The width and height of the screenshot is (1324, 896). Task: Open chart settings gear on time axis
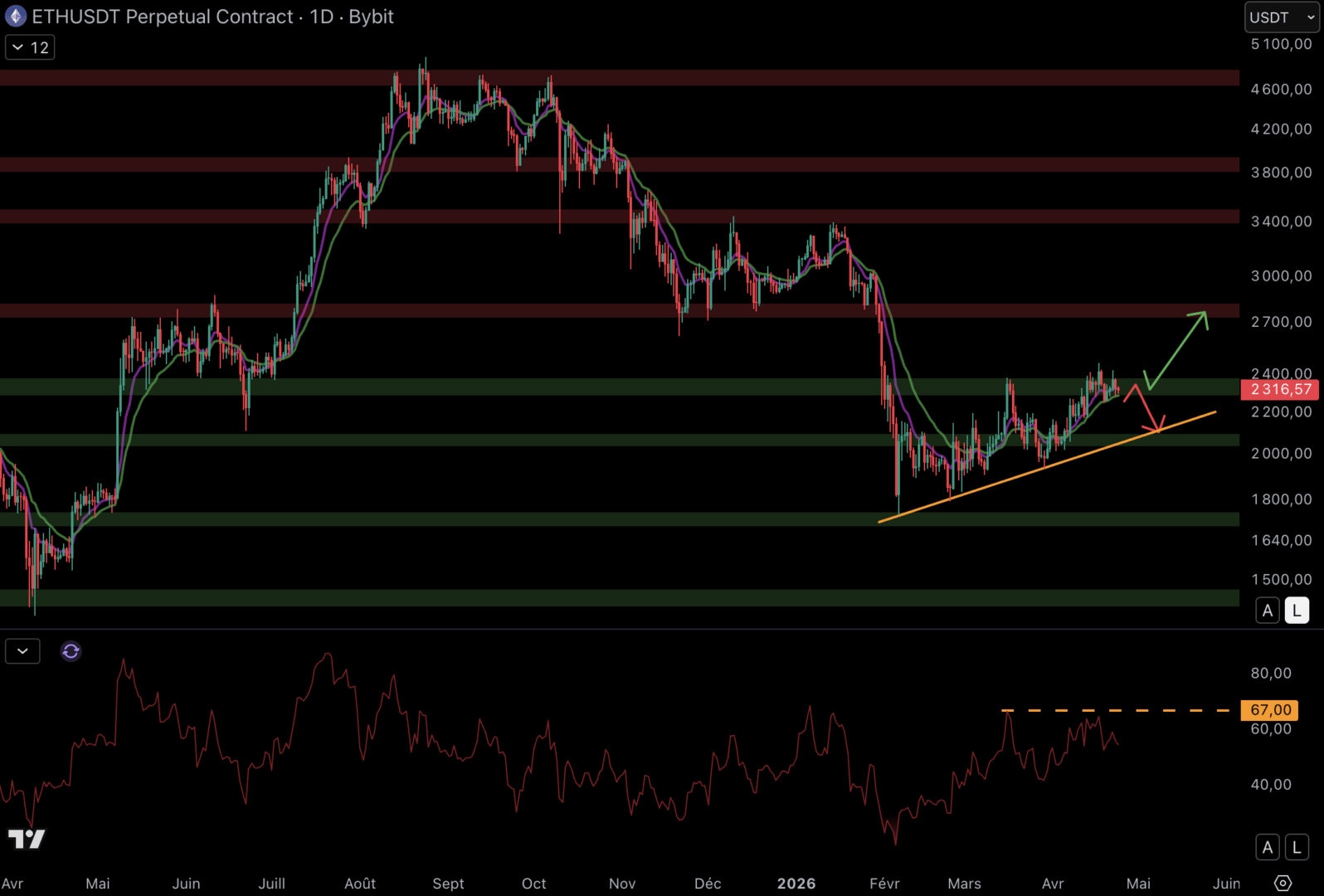pyautogui.click(x=1283, y=883)
